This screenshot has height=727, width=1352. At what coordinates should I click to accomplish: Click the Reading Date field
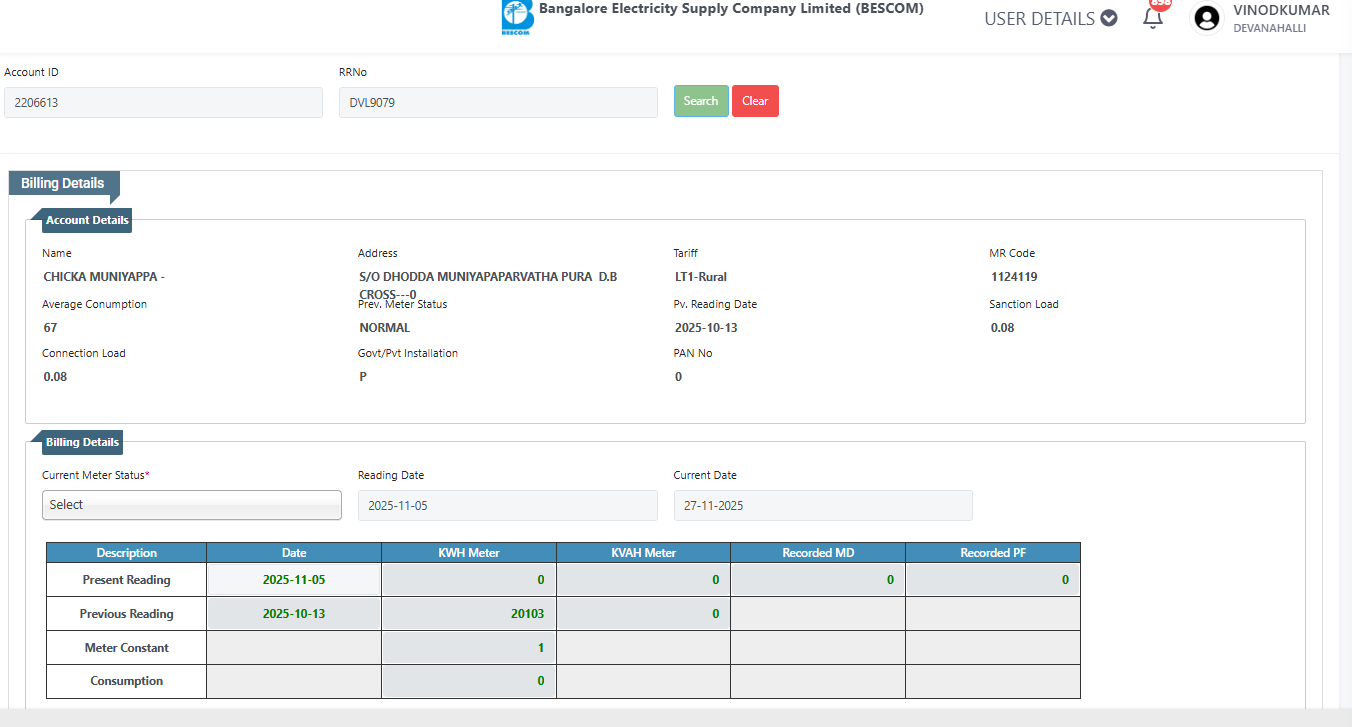click(x=507, y=506)
